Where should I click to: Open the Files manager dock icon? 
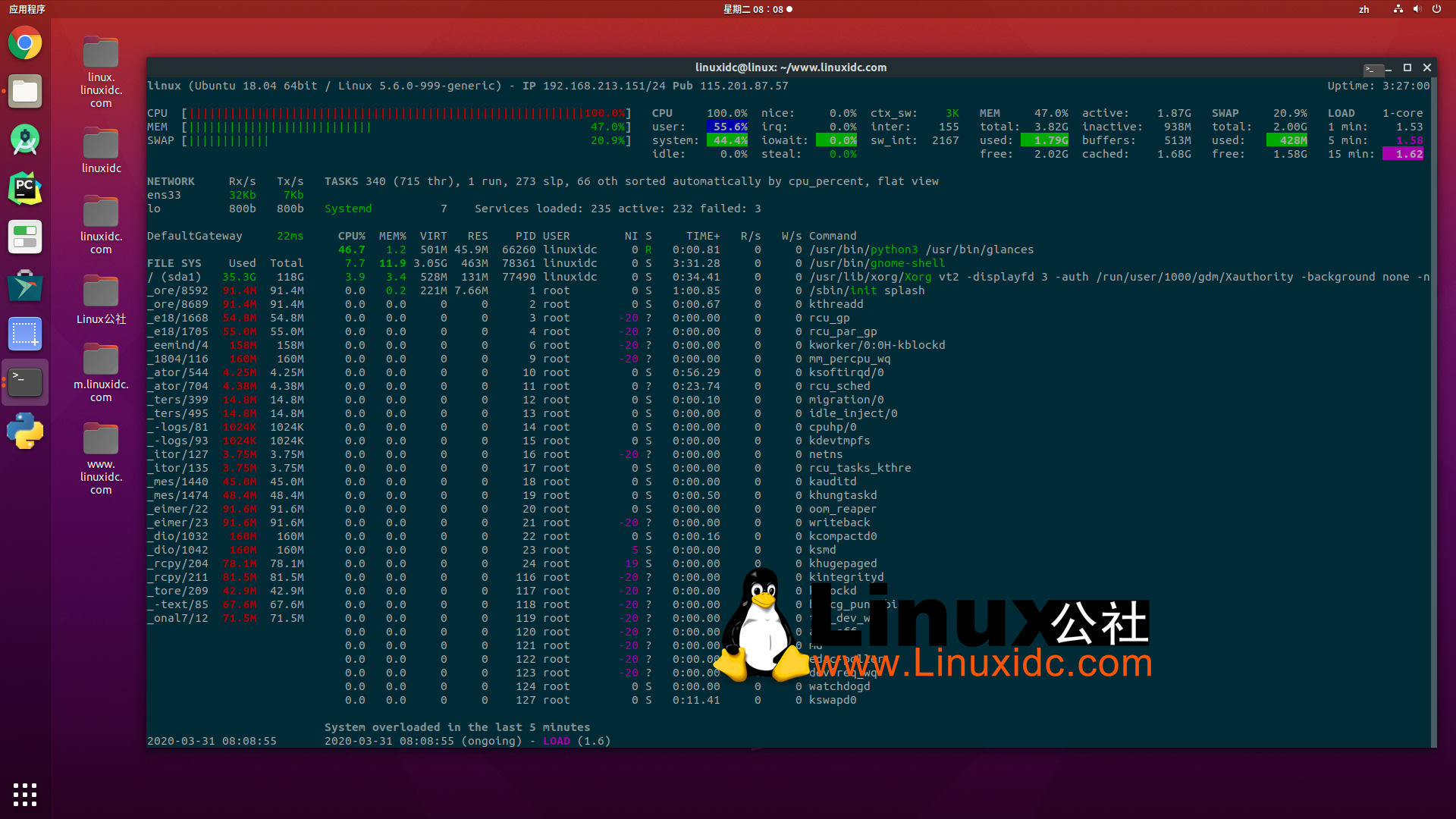click(x=25, y=91)
